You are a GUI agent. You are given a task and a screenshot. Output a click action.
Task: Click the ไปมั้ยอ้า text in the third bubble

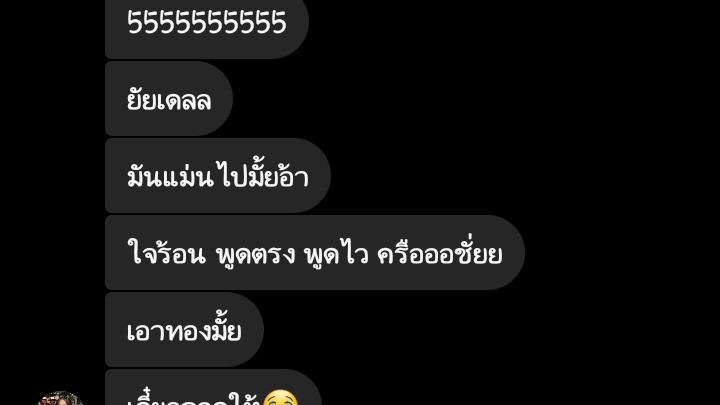pos(263,176)
